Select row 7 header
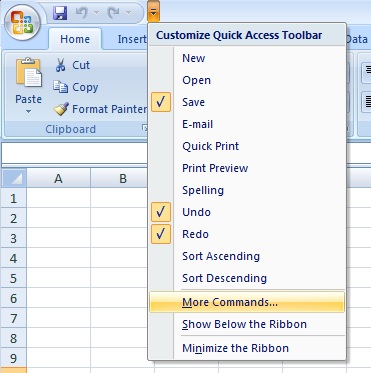The image size is (371, 373). (14, 318)
